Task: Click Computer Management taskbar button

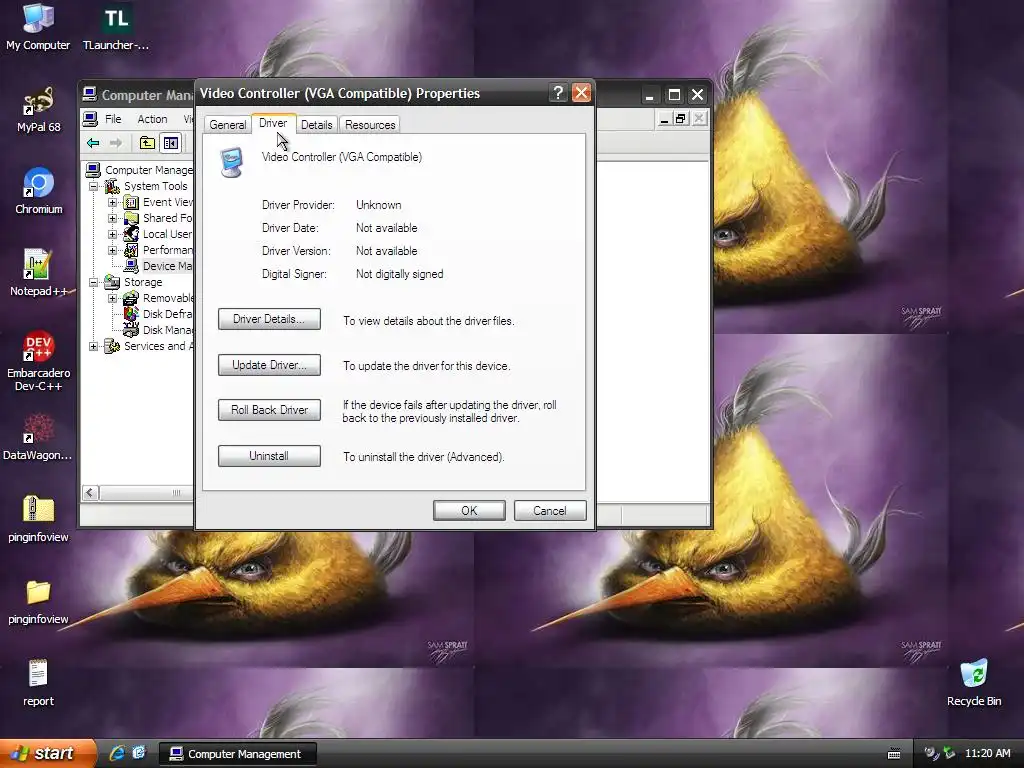Action: coord(238,754)
